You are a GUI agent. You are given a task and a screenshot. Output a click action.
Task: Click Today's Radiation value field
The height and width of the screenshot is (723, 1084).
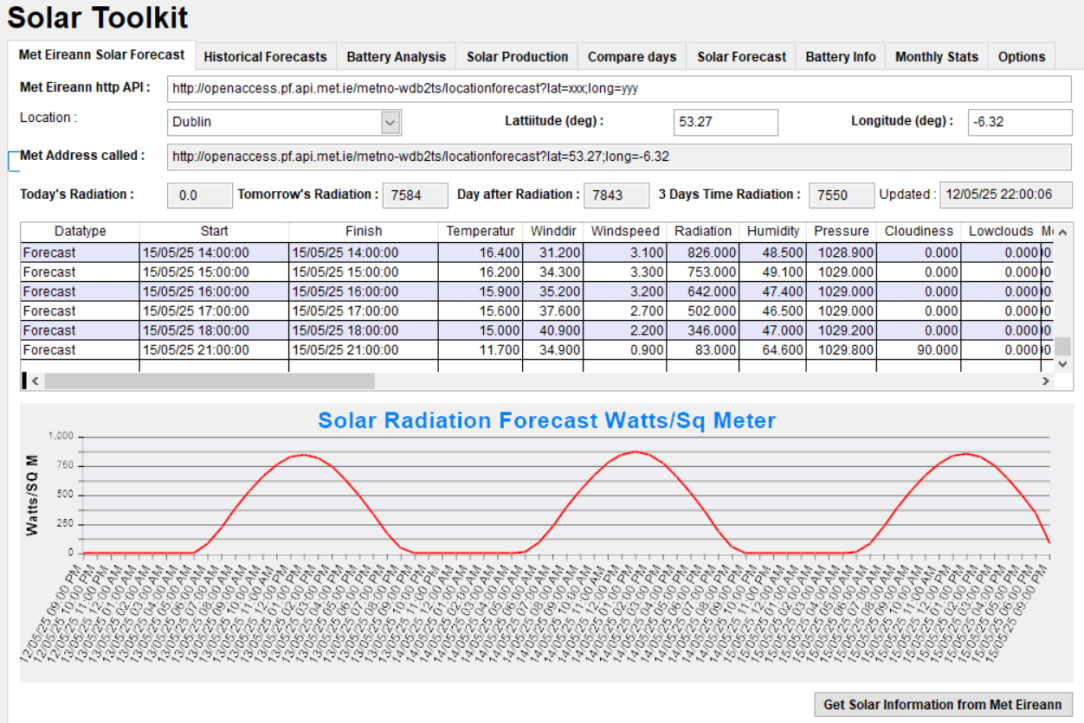click(x=199, y=195)
